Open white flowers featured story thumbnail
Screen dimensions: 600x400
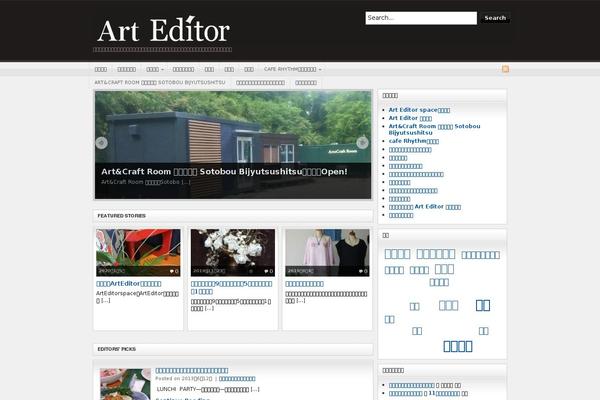(233, 253)
